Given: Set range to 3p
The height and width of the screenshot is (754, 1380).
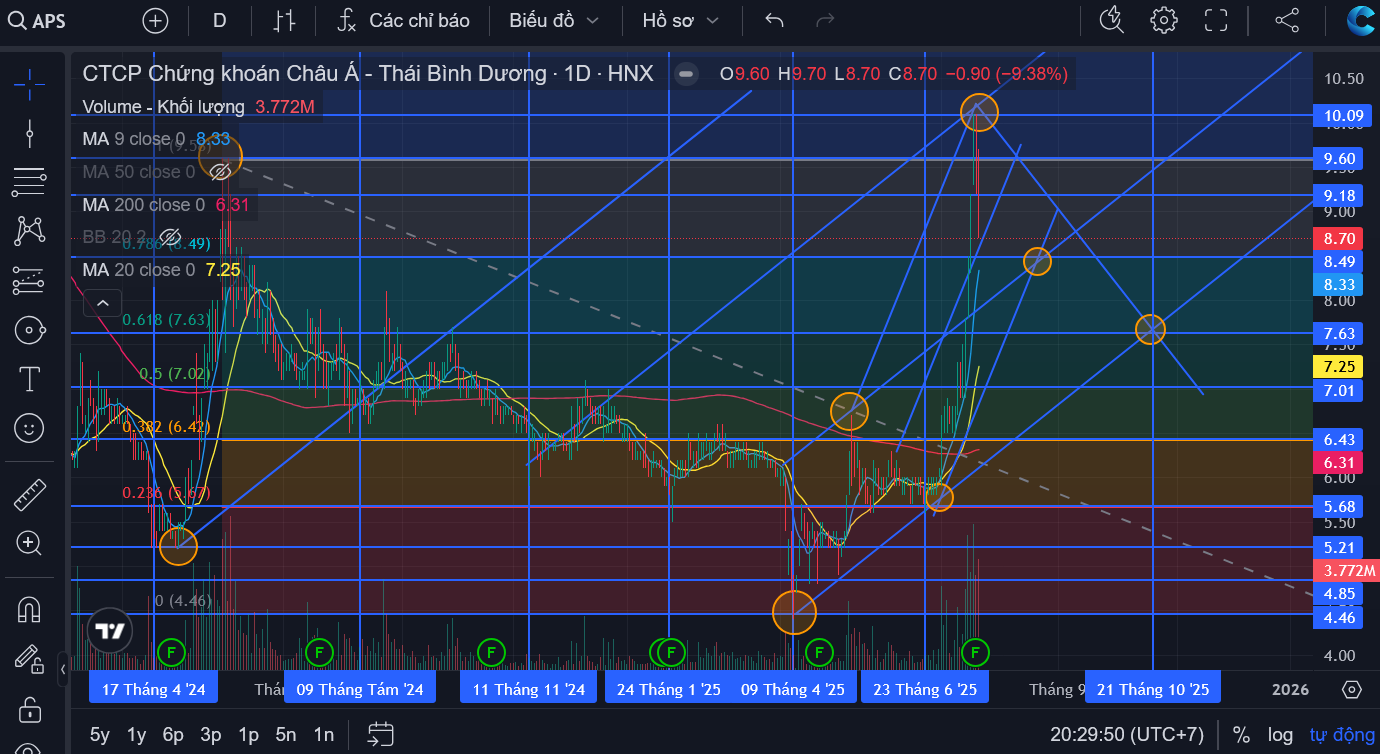Looking at the screenshot, I should [x=210, y=735].
